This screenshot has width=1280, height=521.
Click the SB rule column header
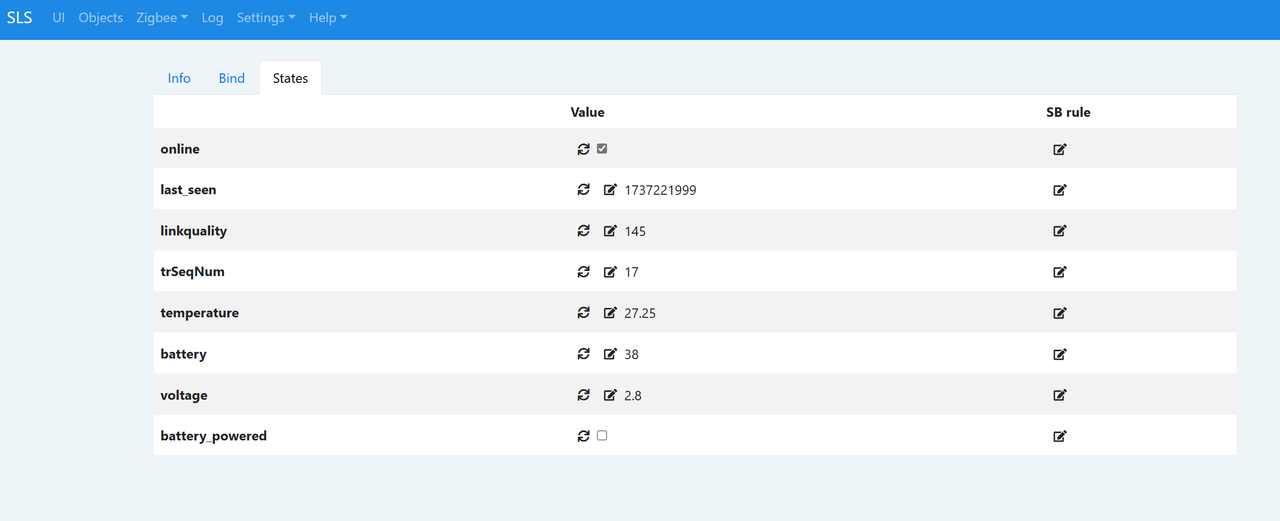click(x=1068, y=112)
